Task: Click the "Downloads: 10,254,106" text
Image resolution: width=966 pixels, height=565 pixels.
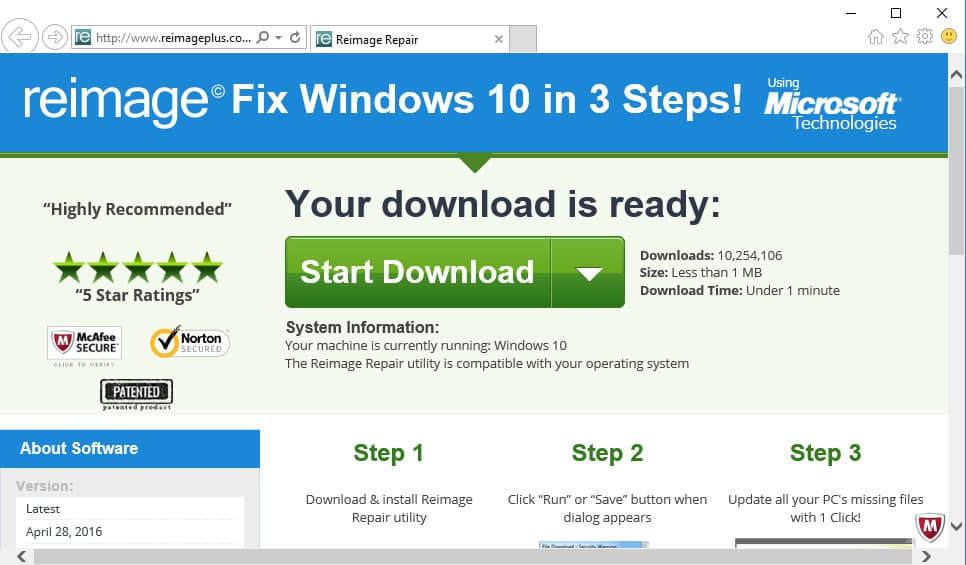Action: (711, 256)
